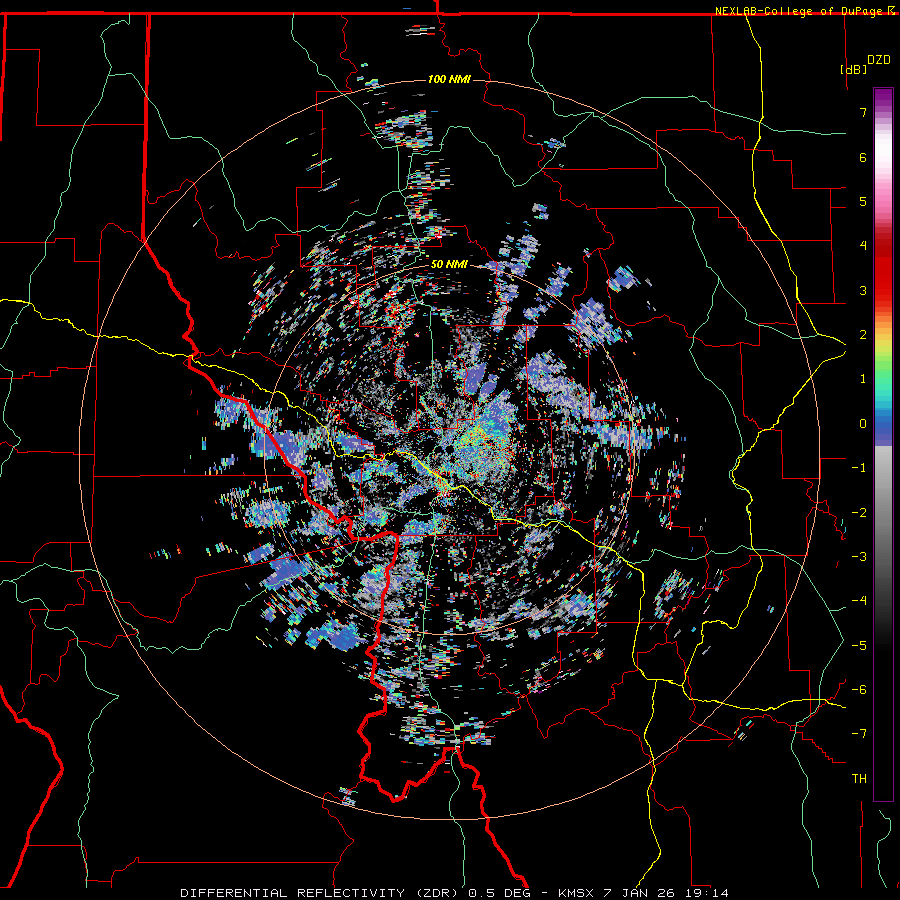Image resolution: width=900 pixels, height=900 pixels.
Task: Click the 2 value on color scale
Action: tap(863, 335)
